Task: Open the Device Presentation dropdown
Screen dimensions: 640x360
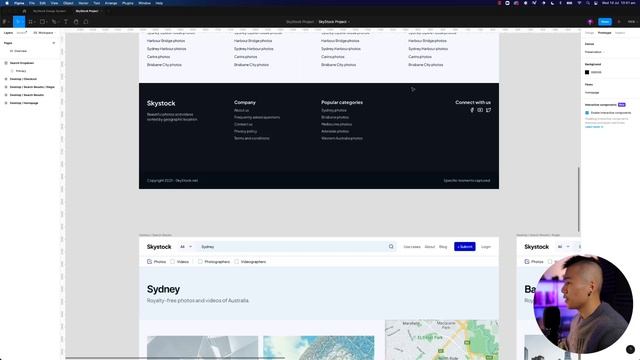Action: [595, 52]
